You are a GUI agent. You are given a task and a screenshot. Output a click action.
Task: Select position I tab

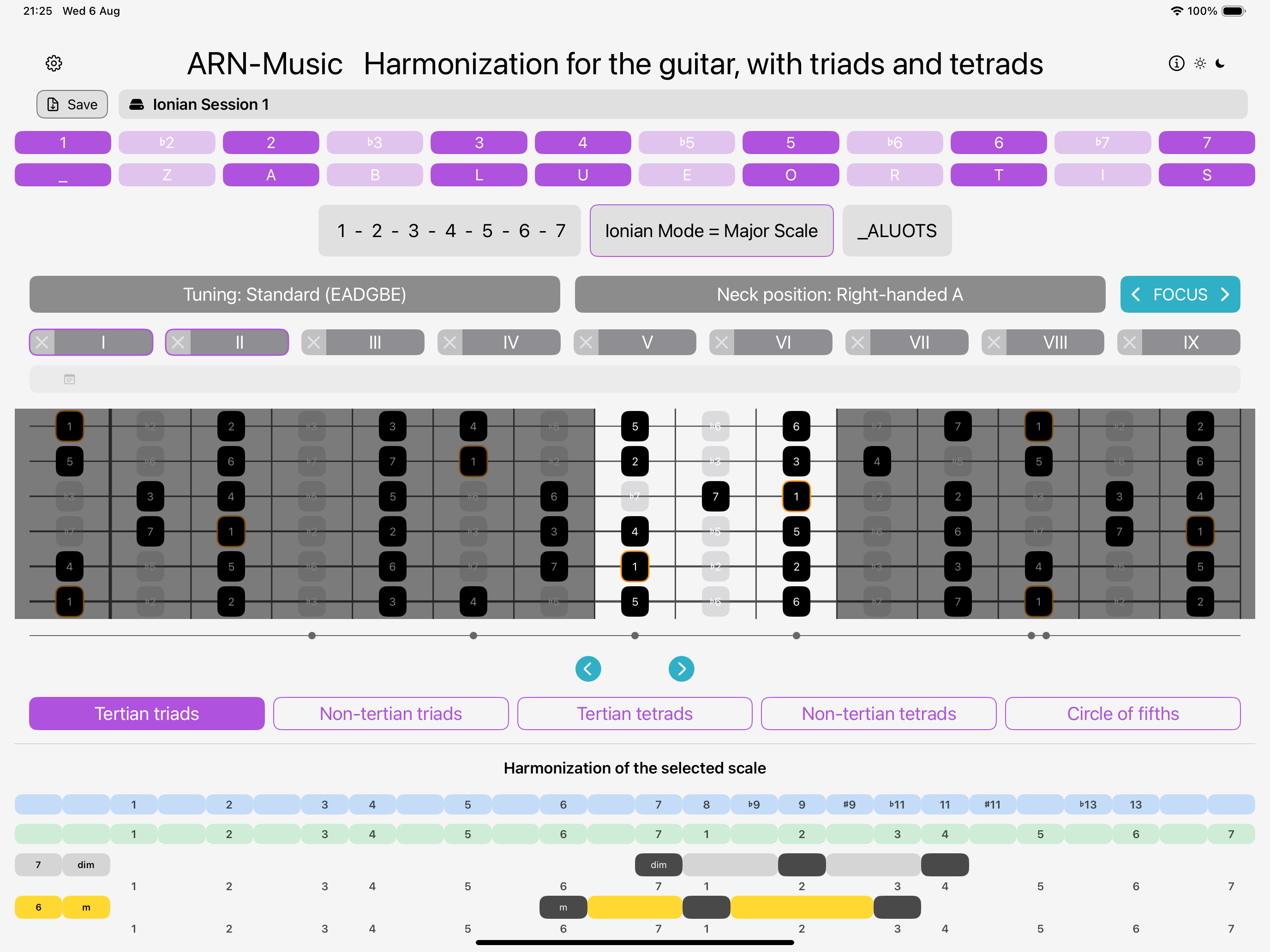point(103,343)
